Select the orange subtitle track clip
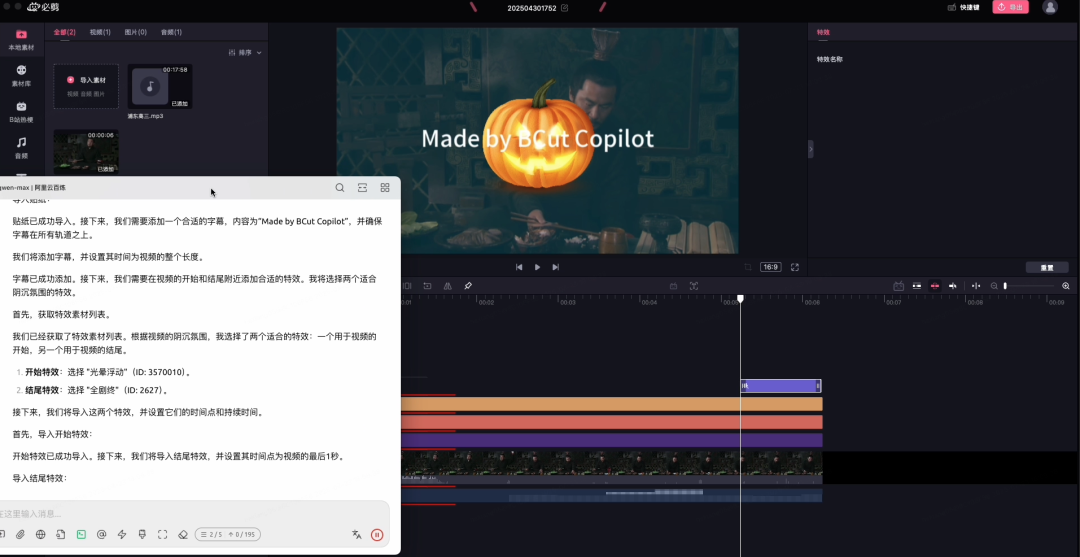Screen dimensions: 1080x557 pos(612,404)
